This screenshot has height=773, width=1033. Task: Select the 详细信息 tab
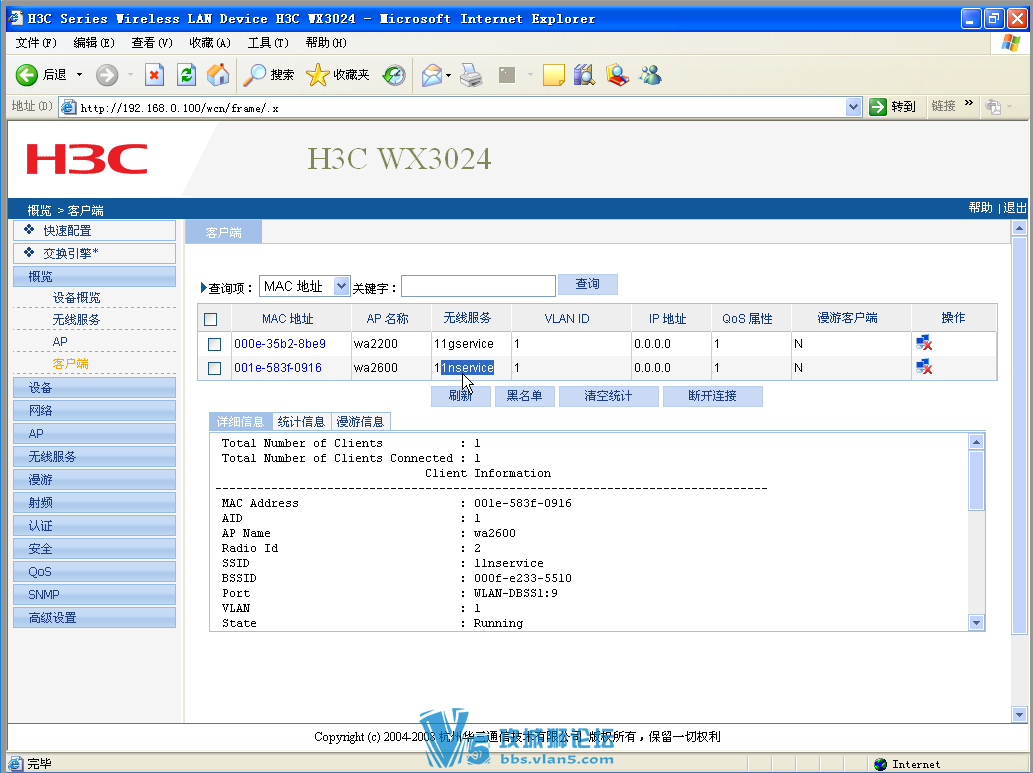[x=240, y=422]
